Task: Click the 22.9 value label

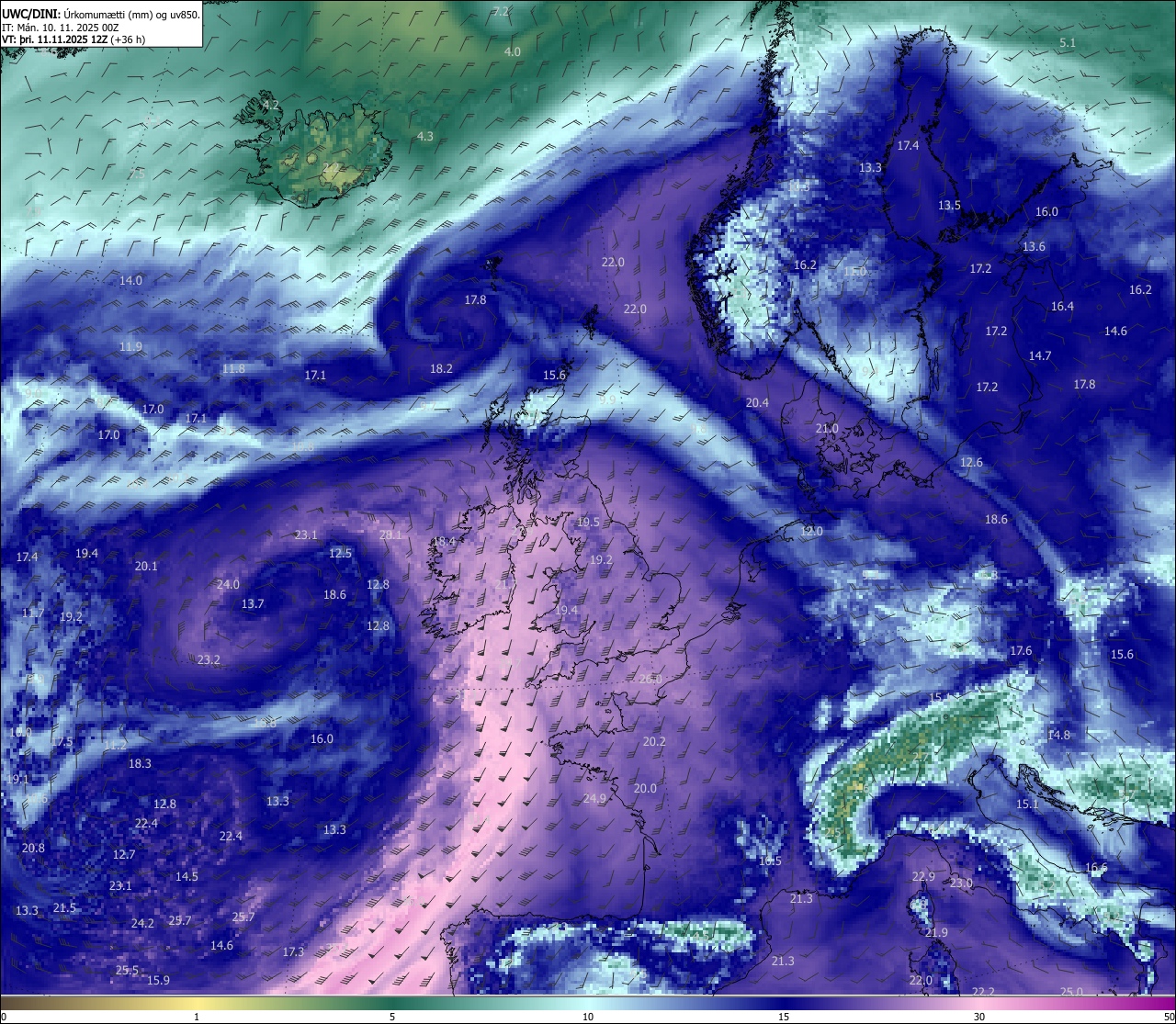Action: click(923, 878)
